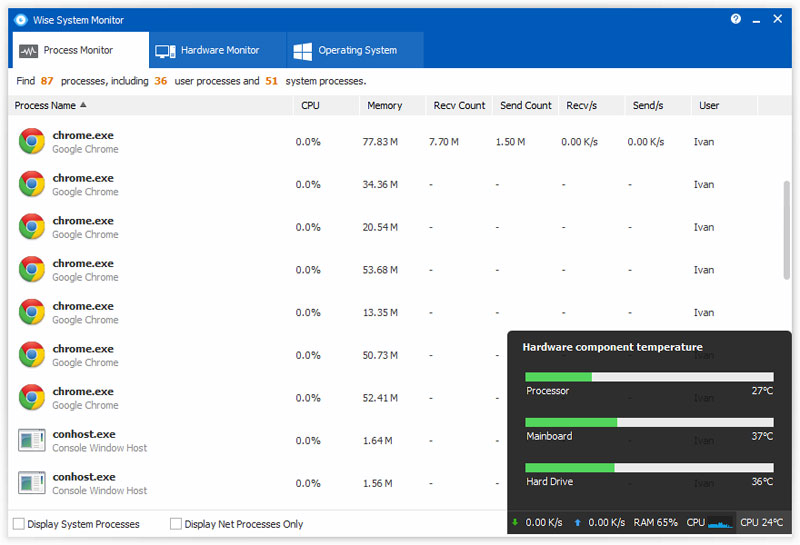Click the Hardware Monitor tab's monitor icon

[165, 51]
